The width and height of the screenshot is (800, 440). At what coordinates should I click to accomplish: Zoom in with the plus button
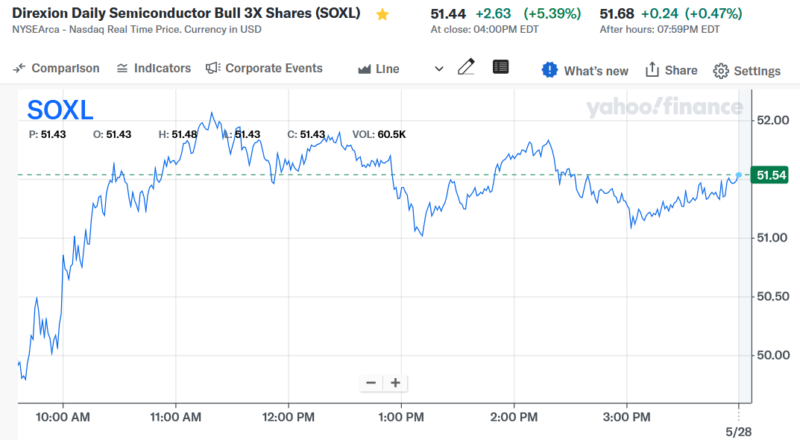(396, 382)
